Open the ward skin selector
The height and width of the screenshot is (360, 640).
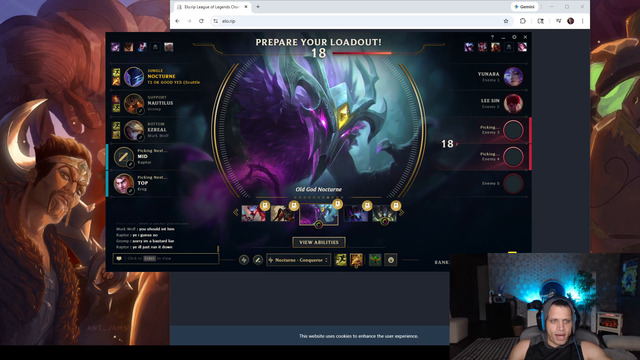point(375,260)
